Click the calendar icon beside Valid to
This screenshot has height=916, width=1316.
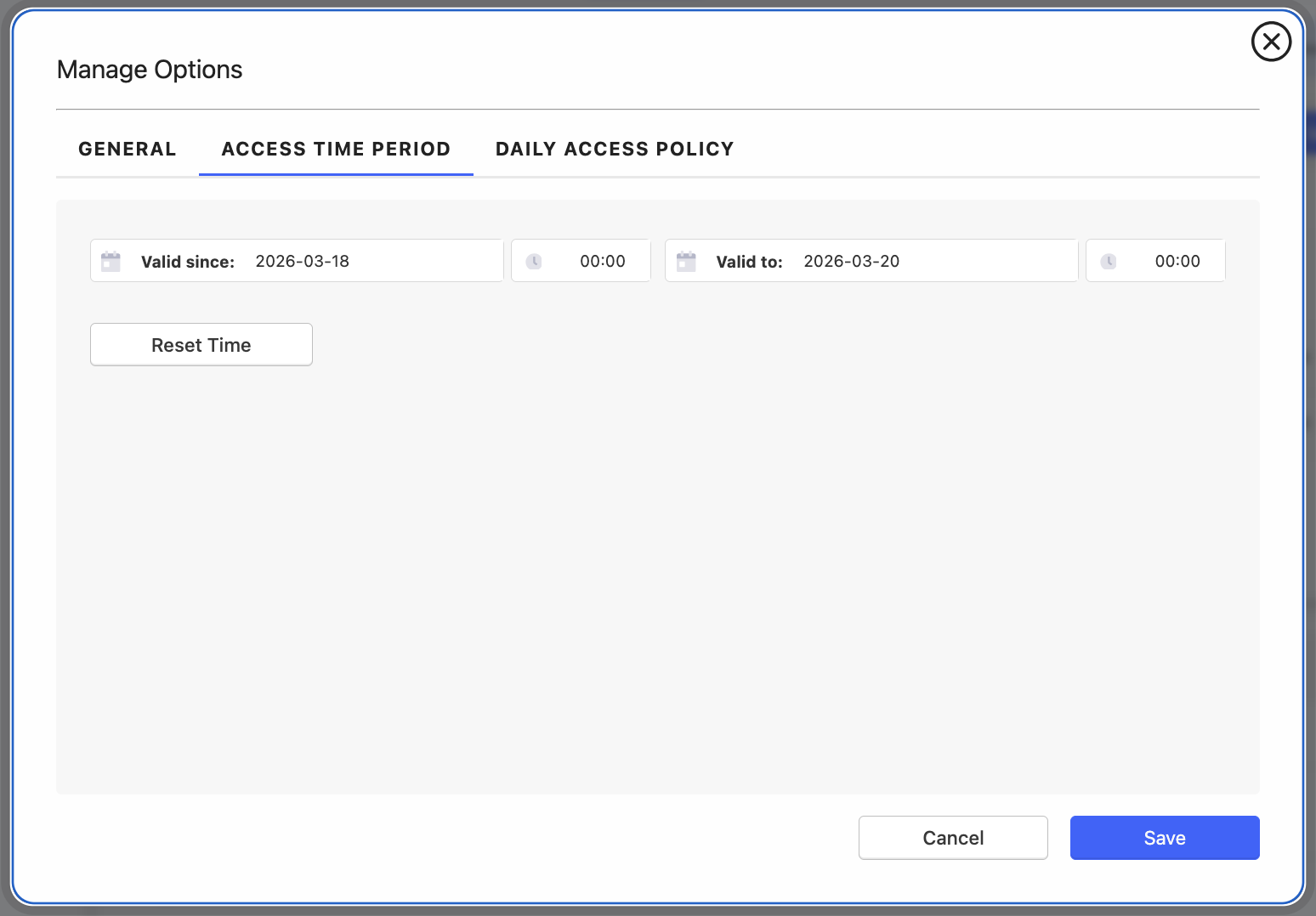pos(686,261)
